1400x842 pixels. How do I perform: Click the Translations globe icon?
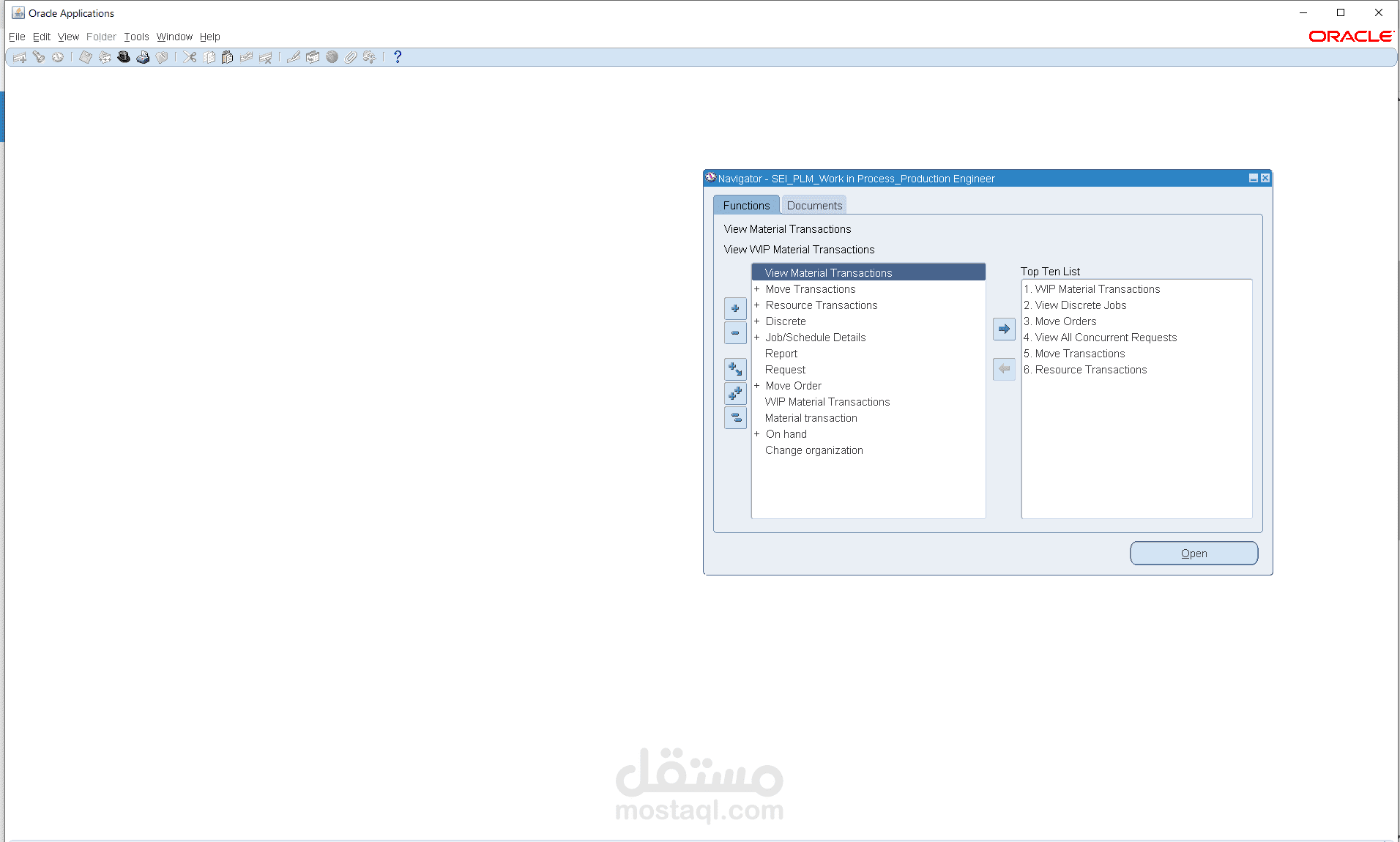pyautogui.click(x=332, y=57)
